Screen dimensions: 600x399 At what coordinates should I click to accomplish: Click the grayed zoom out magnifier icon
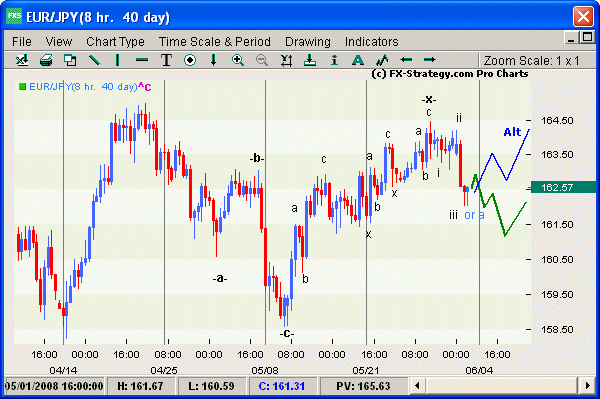262,60
